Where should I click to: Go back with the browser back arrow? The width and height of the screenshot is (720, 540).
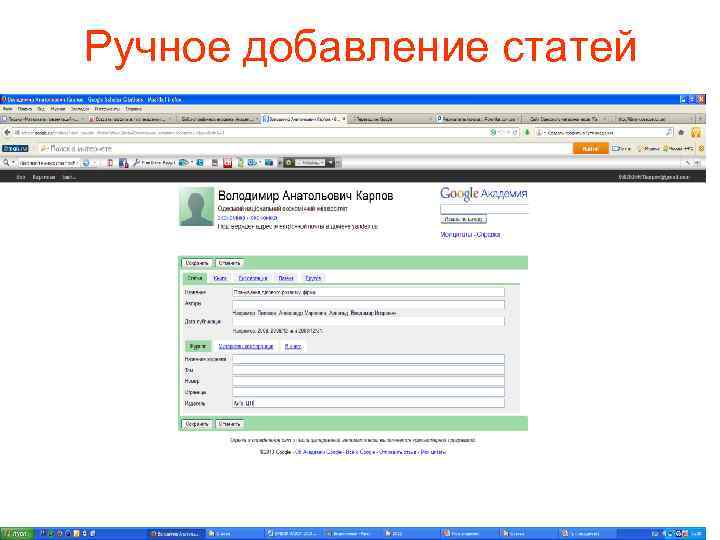7,132
